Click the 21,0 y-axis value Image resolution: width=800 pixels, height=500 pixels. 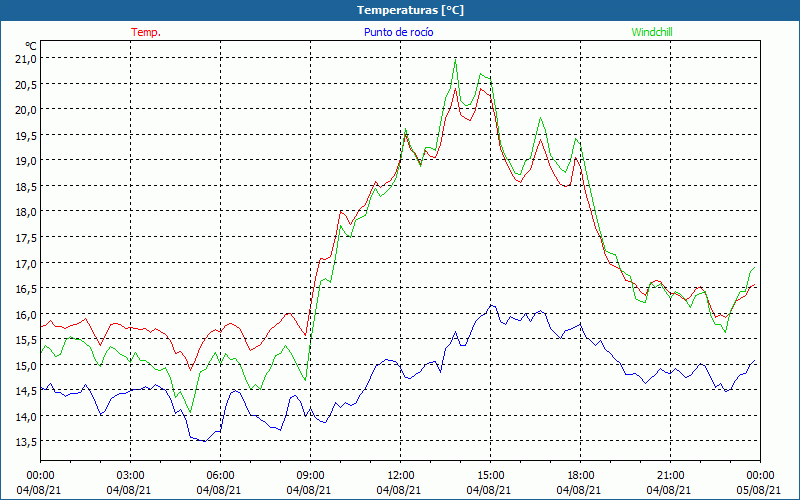[x=26, y=59]
